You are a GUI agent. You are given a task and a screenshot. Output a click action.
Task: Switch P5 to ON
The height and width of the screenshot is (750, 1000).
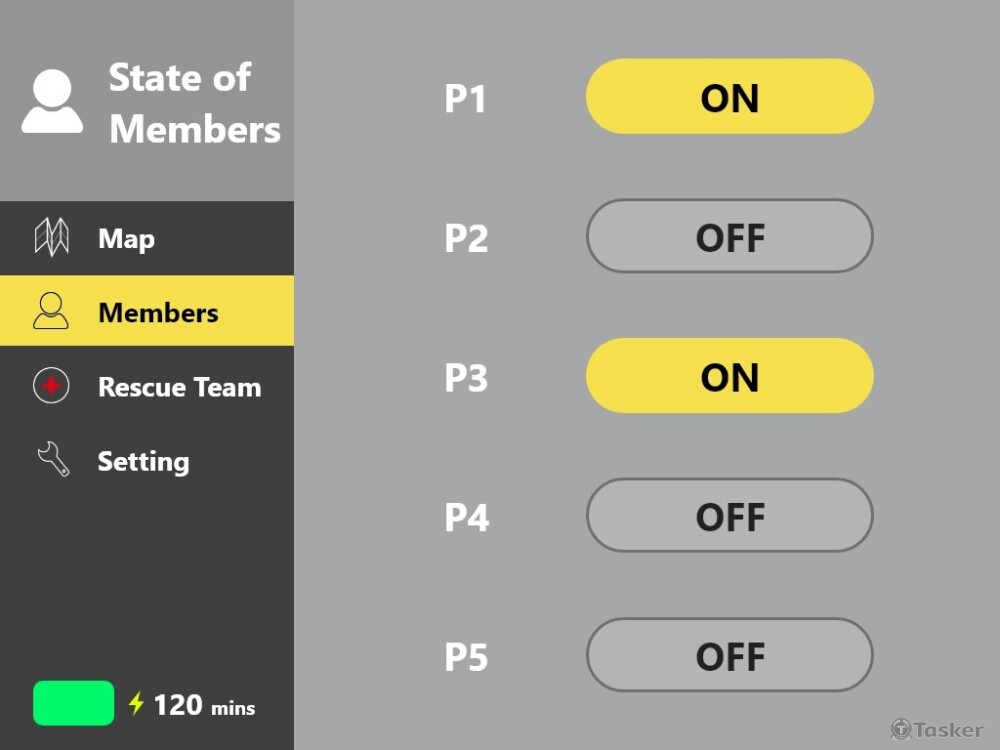point(729,656)
